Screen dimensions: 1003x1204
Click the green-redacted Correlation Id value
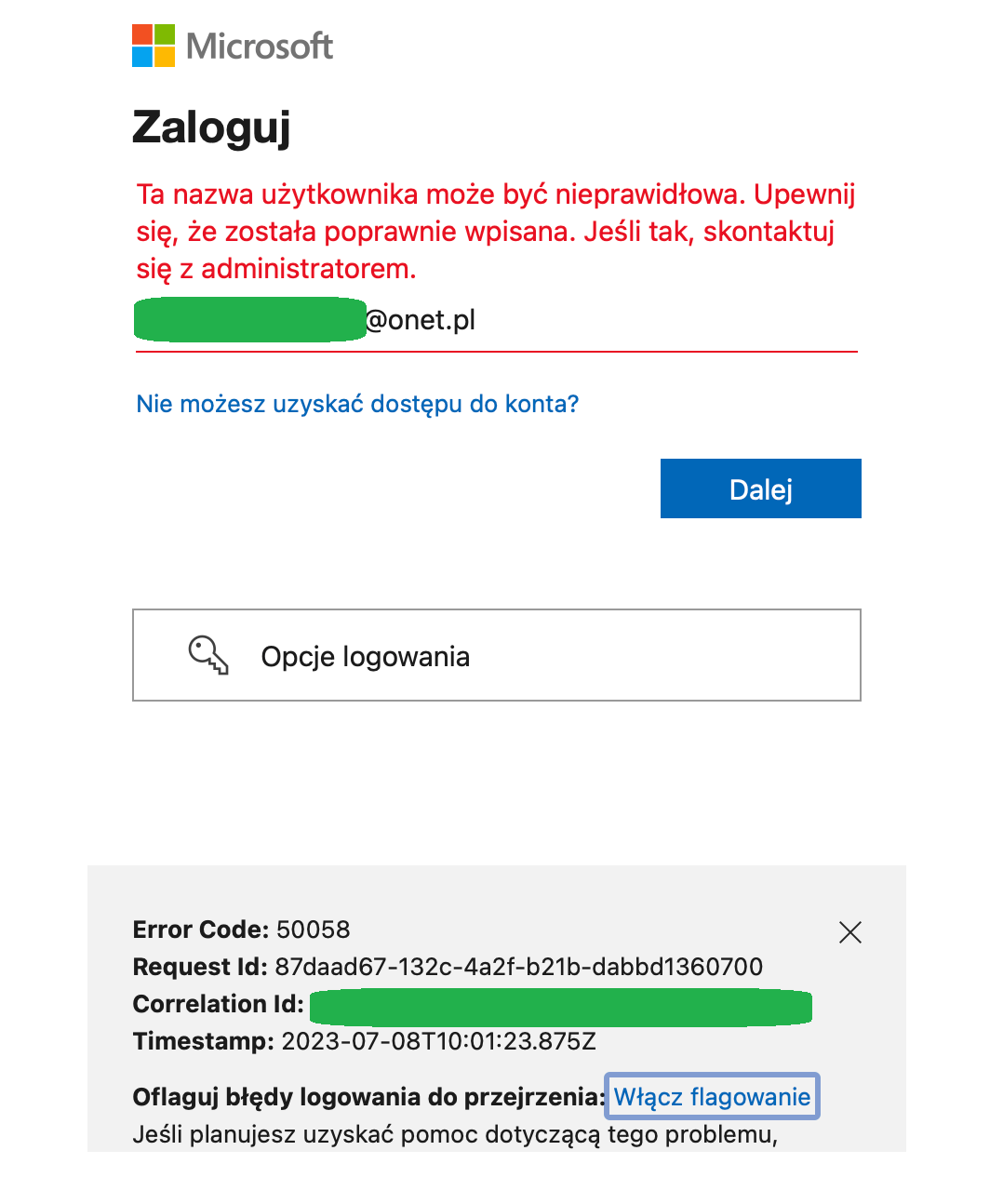click(561, 1008)
